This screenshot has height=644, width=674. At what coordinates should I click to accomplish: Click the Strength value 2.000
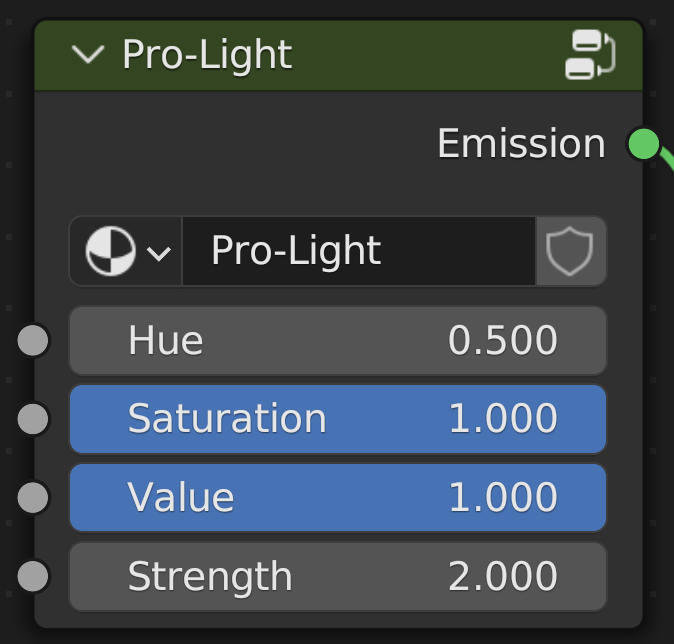[x=502, y=577]
